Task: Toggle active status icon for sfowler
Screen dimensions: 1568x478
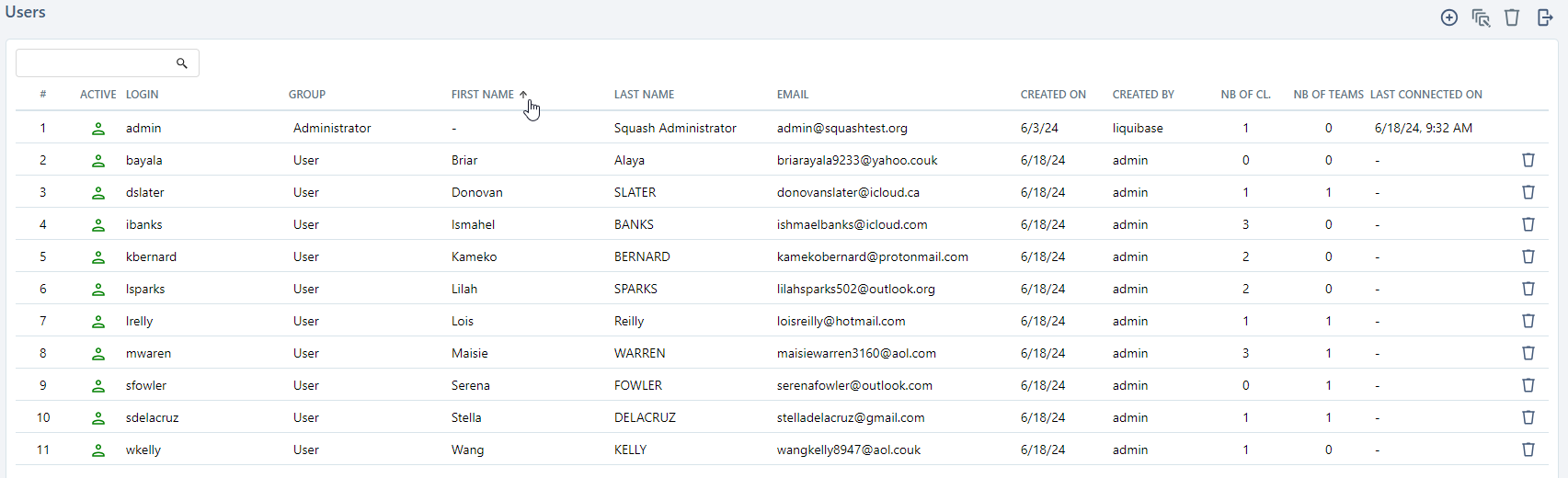Action: (x=98, y=386)
